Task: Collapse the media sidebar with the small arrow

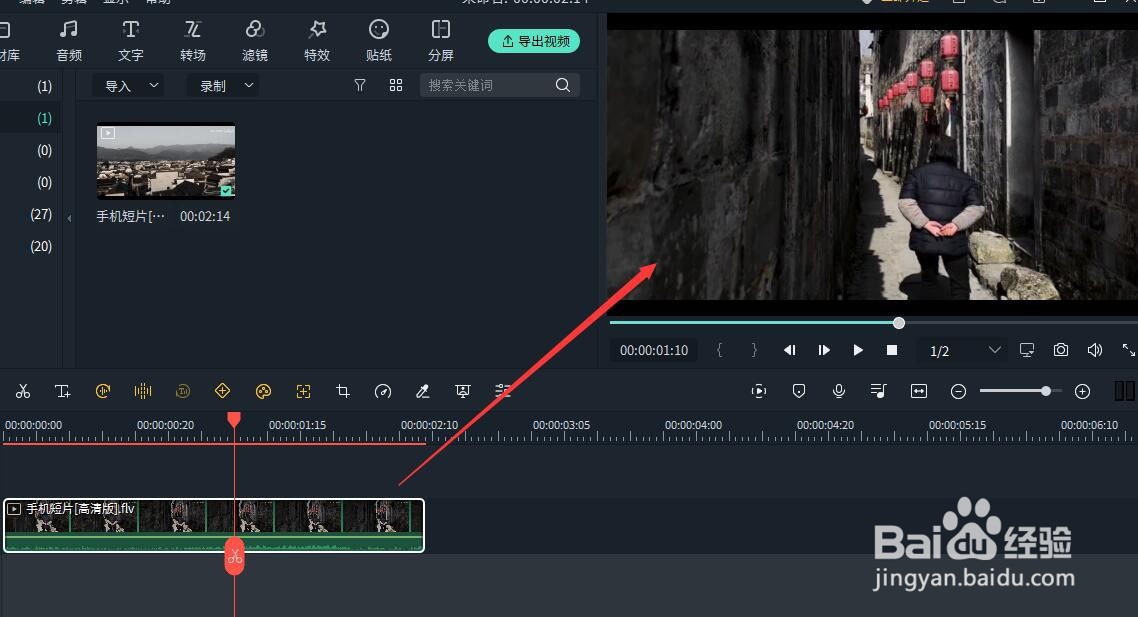Action: coord(69,218)
